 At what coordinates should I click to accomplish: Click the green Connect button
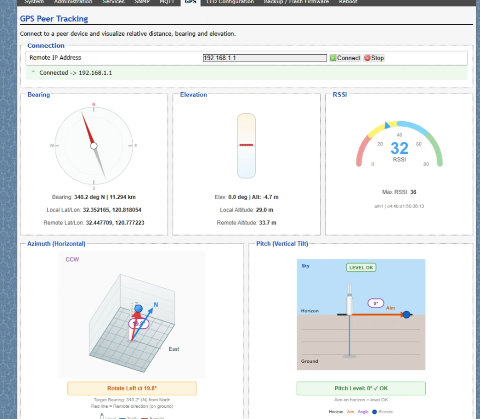345,58
